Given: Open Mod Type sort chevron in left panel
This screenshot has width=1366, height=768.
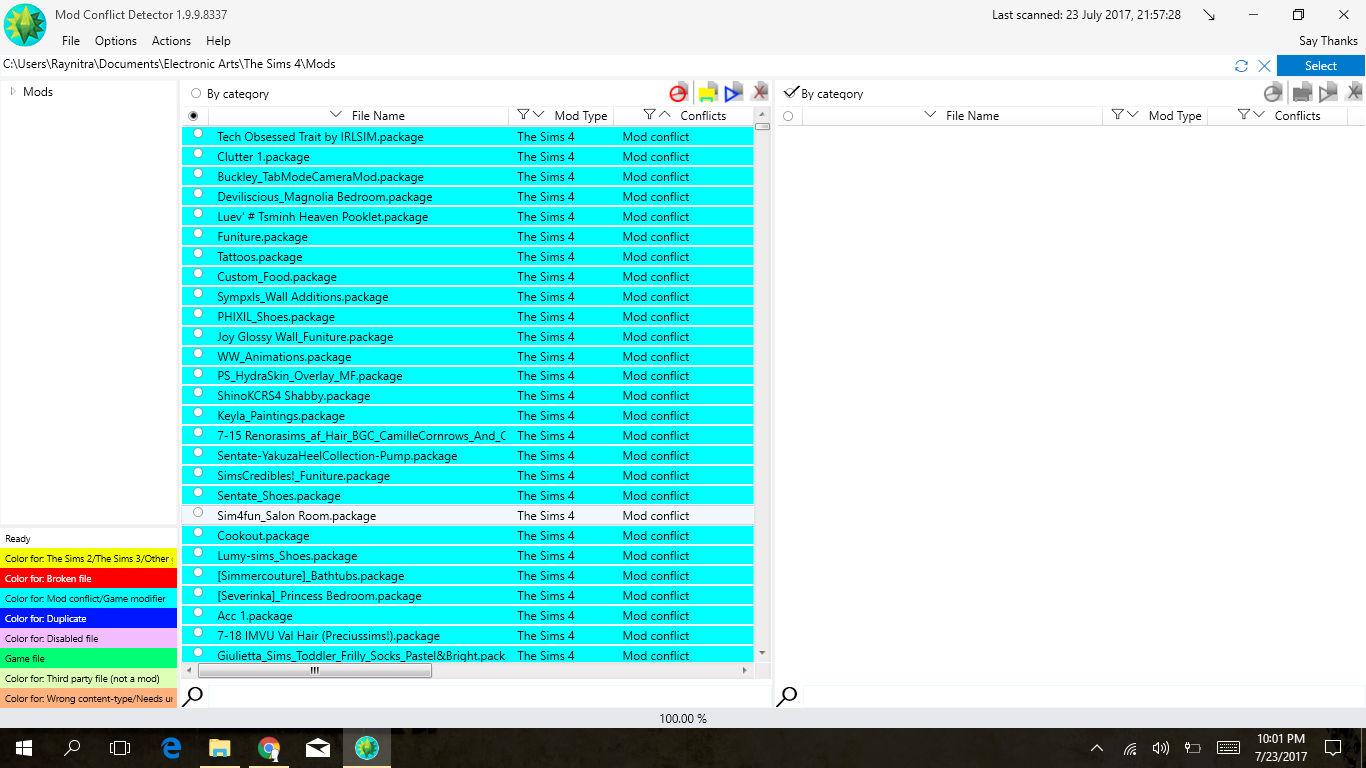Looking at the screenshot, I should tap(539, 115).
